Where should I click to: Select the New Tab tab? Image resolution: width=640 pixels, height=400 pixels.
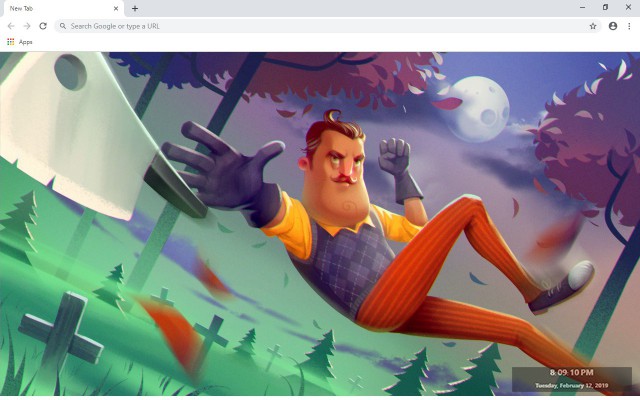pyautogui.click(x=62, y=8)
